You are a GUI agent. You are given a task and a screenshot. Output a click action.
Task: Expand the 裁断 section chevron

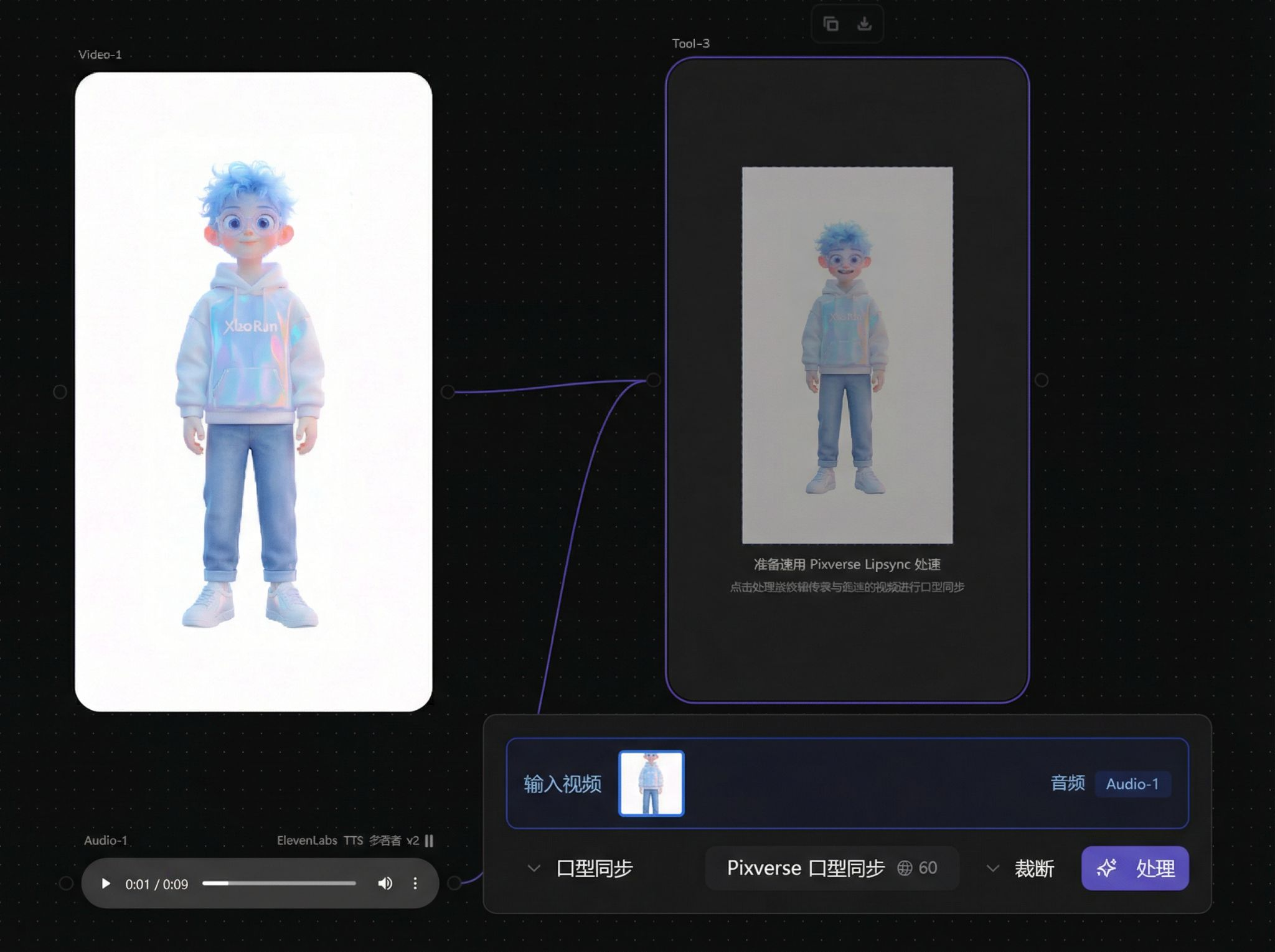(992, 868)
